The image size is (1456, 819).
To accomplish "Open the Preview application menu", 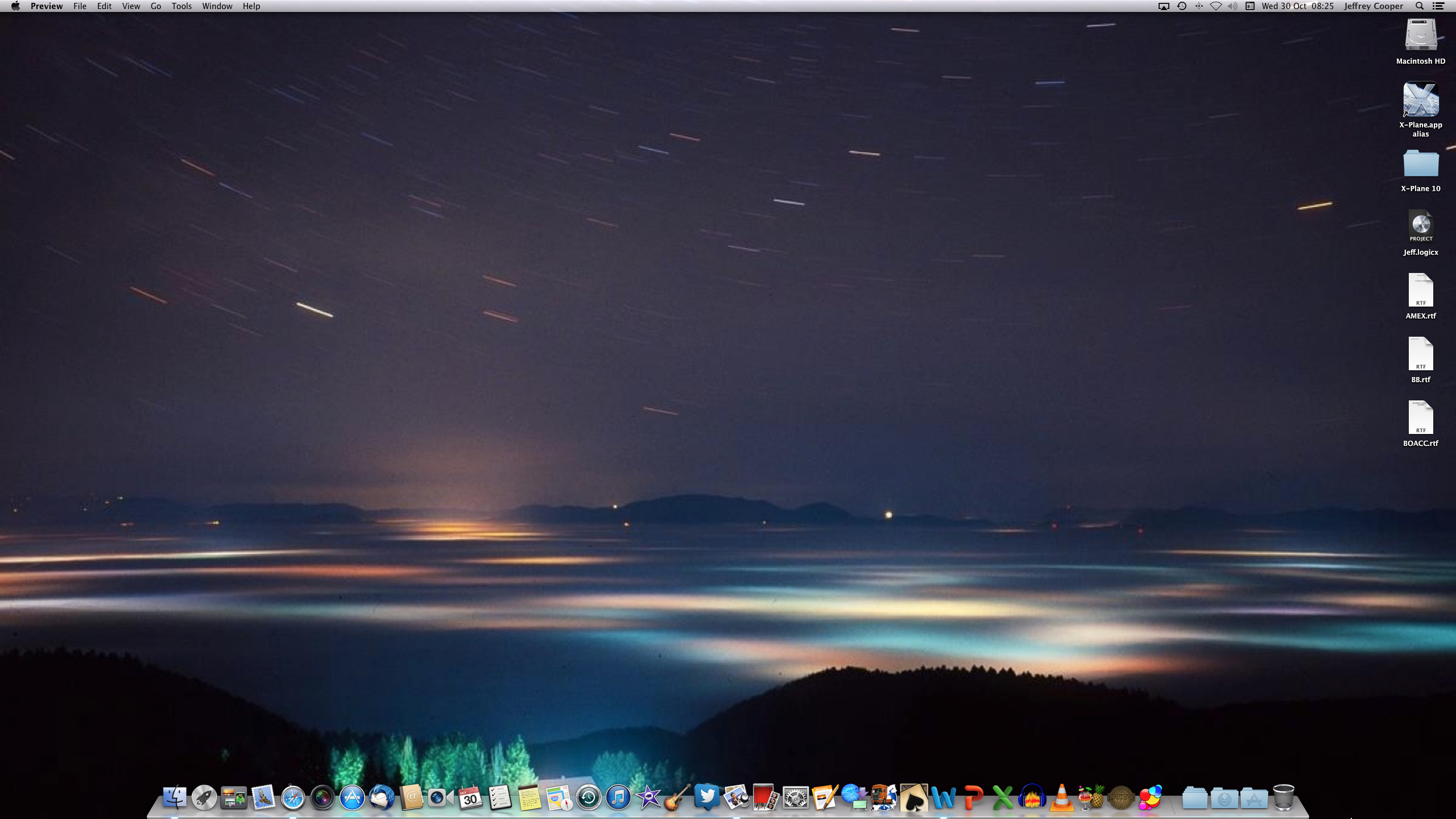I will point(47,6).
